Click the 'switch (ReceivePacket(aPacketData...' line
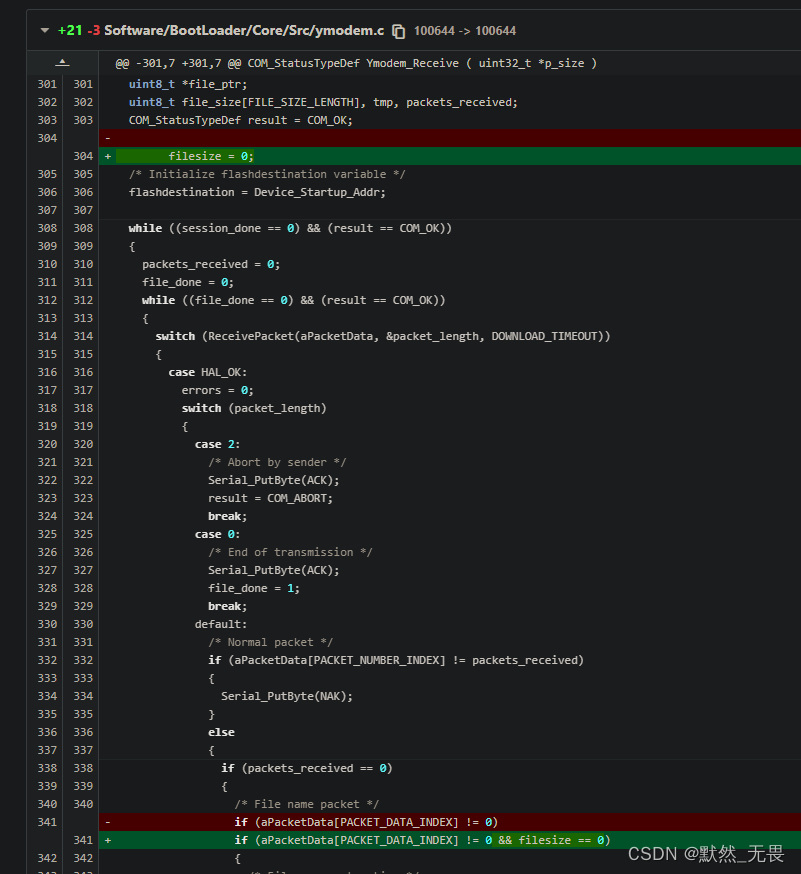 point(383,336)
